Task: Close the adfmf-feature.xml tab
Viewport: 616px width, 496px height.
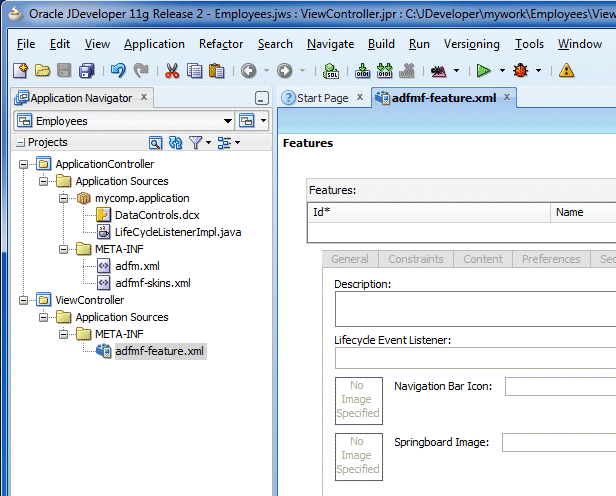Action: [507, 97]
